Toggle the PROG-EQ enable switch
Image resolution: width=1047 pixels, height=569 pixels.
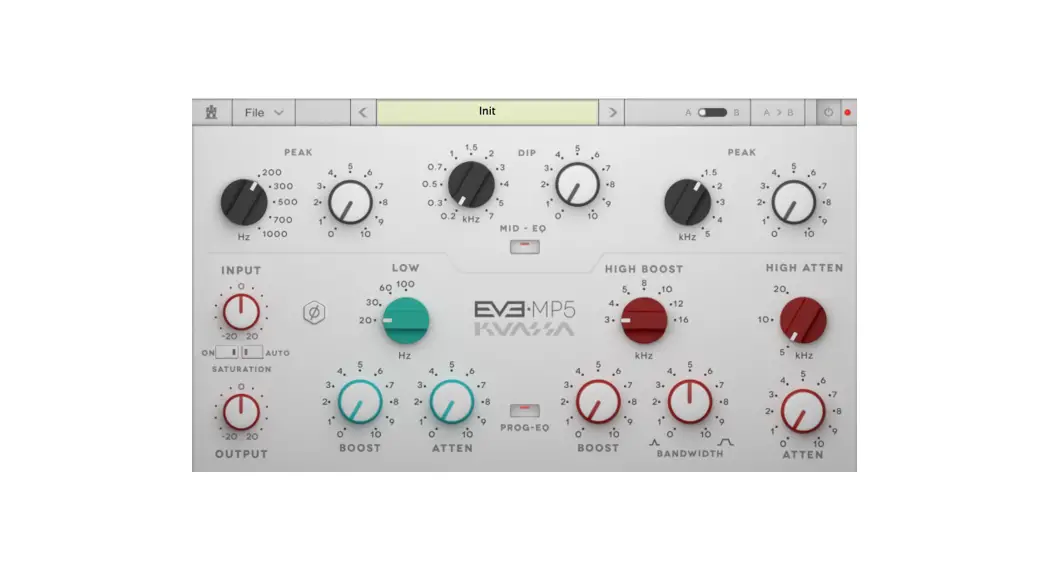525,410
